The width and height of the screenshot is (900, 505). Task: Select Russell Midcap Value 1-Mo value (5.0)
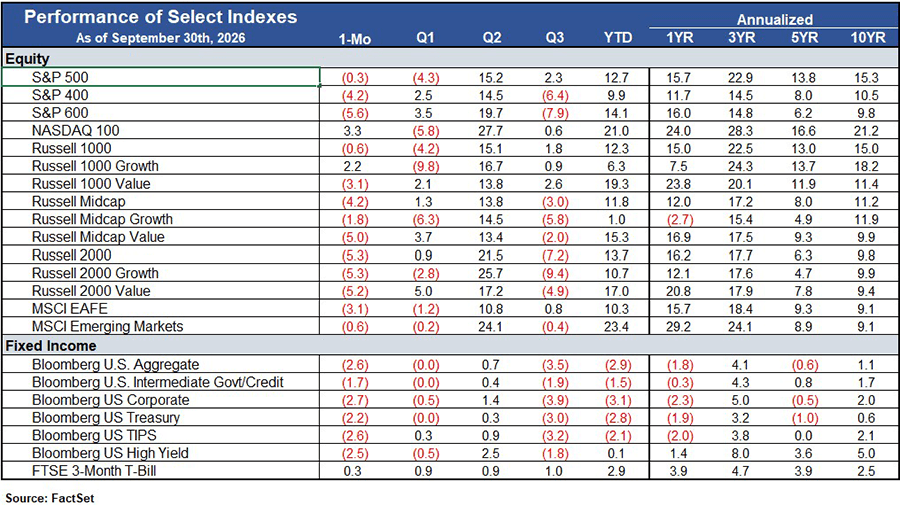point(355,238)
